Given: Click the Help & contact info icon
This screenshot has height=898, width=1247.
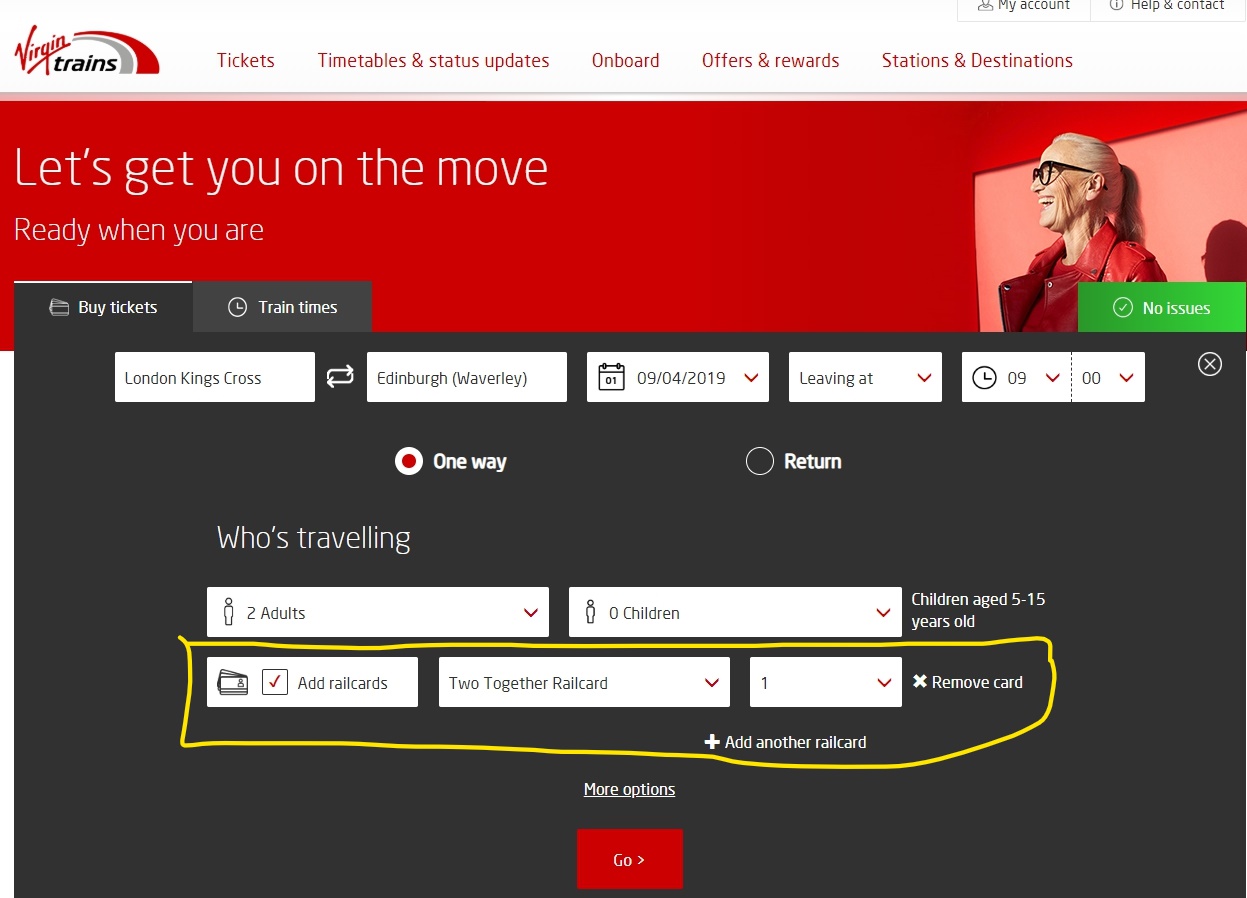Looking at the screenshot, I should pyautogui.click(x=1116, y=5).
